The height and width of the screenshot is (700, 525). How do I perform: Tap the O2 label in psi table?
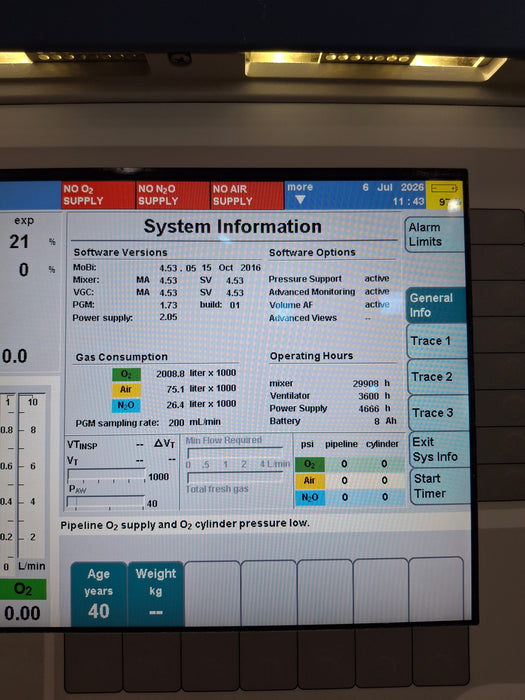click(x=310, y=464)
